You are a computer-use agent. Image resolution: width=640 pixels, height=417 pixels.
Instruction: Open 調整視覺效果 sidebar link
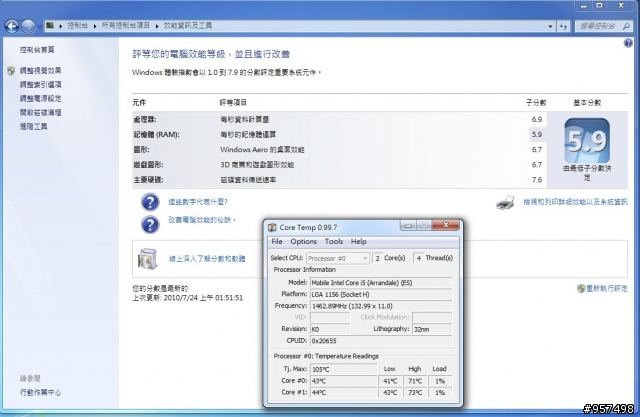click(x=40, y=71)
